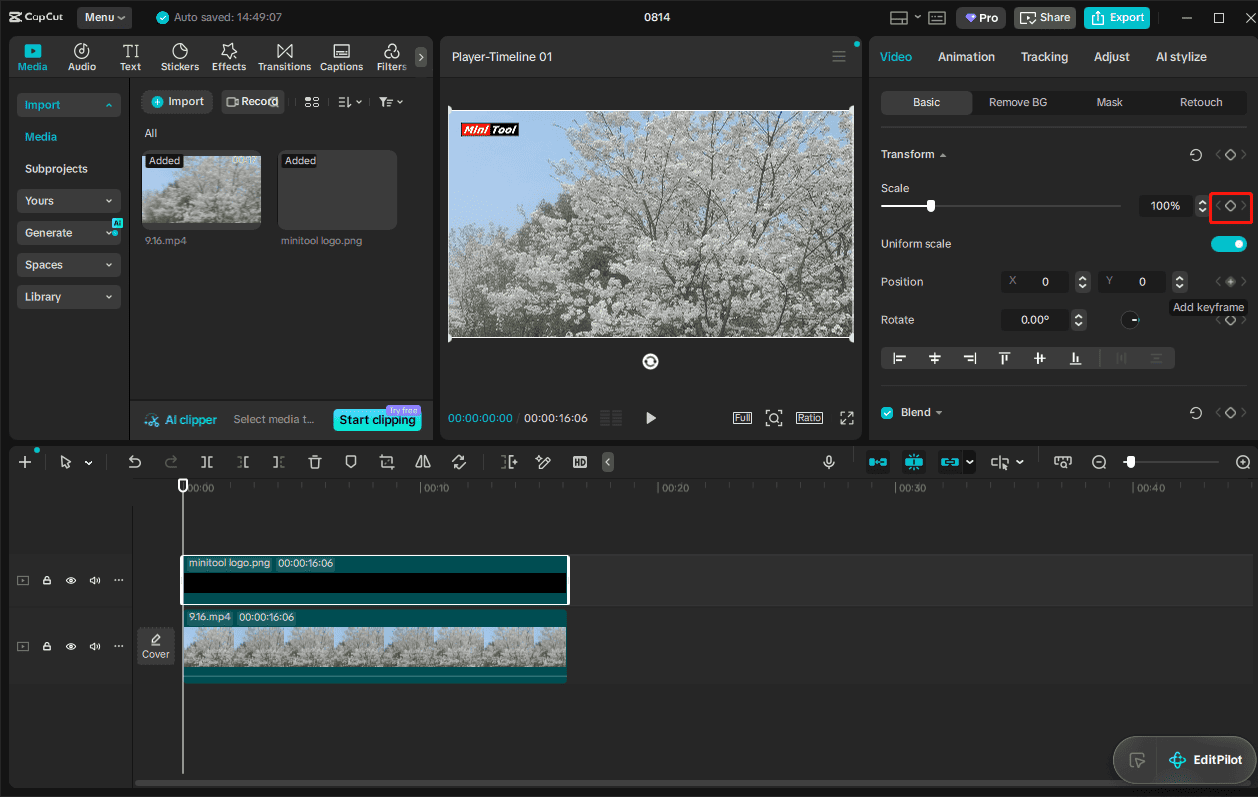This screenshot has width=1258, height=797.
Task: Enter fullscreen preview with expand icon
Action: pos(847,418)
